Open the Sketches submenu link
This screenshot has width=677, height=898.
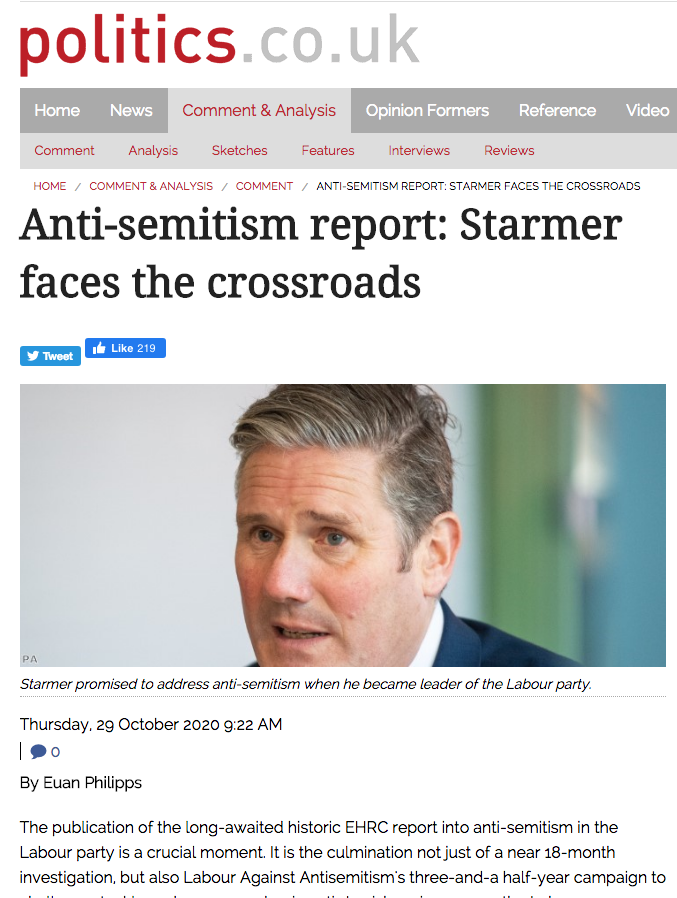point(239,150)
